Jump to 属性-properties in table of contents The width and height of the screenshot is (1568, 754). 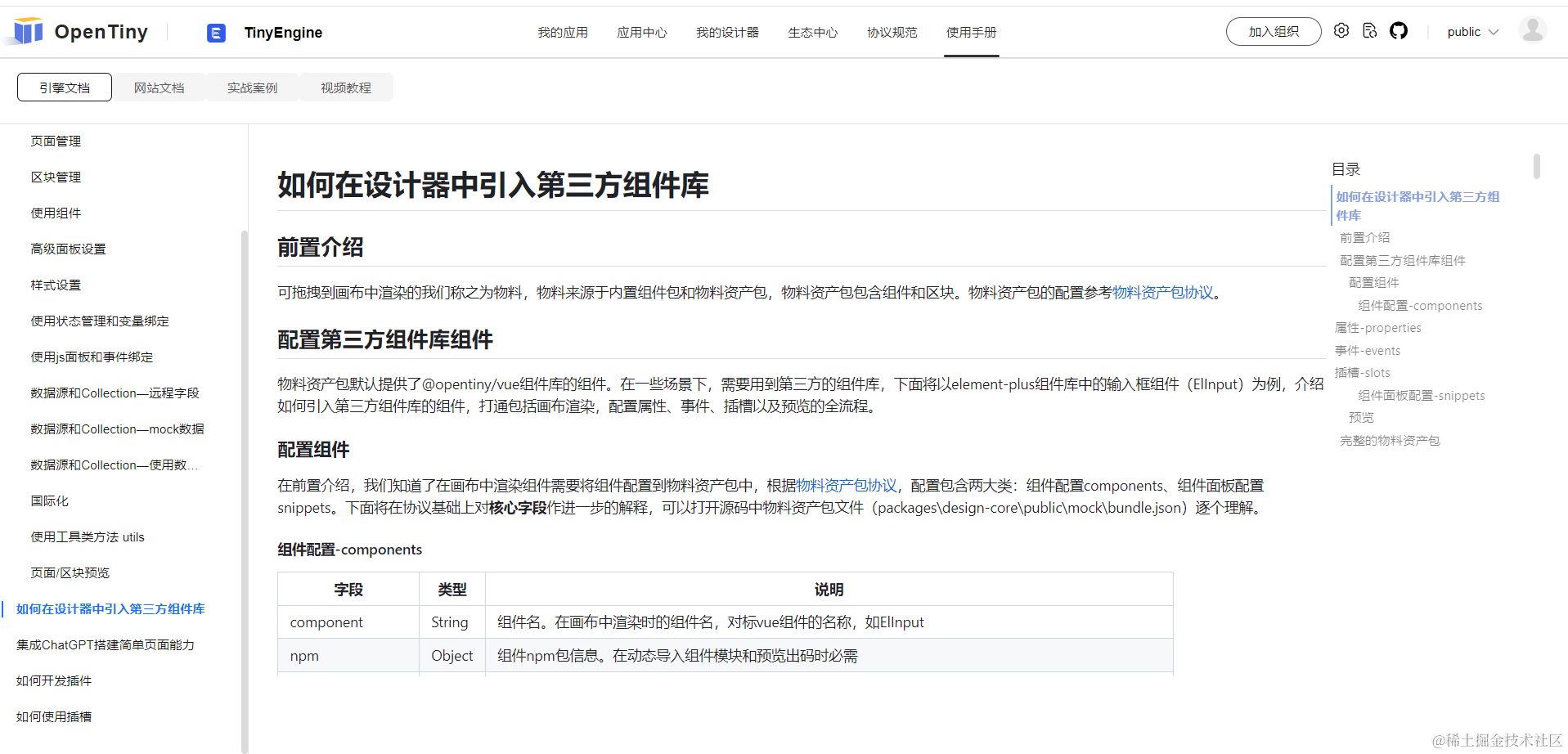click(x=1377, y=327)
